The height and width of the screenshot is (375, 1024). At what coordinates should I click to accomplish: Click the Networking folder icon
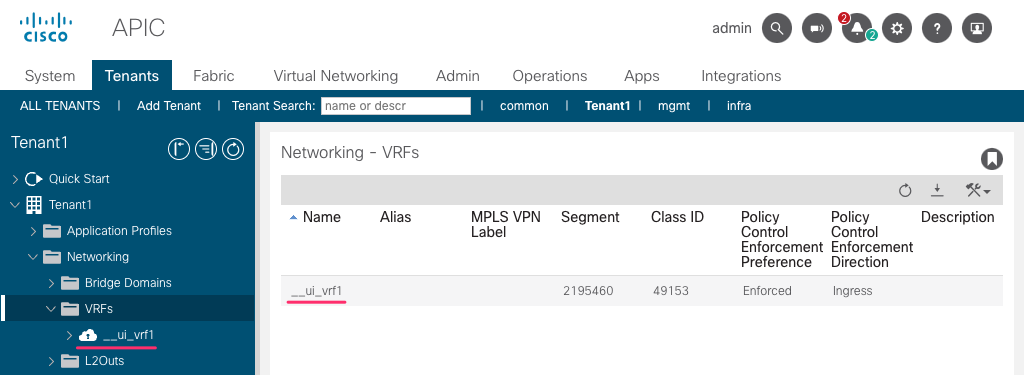pos(52,257)
